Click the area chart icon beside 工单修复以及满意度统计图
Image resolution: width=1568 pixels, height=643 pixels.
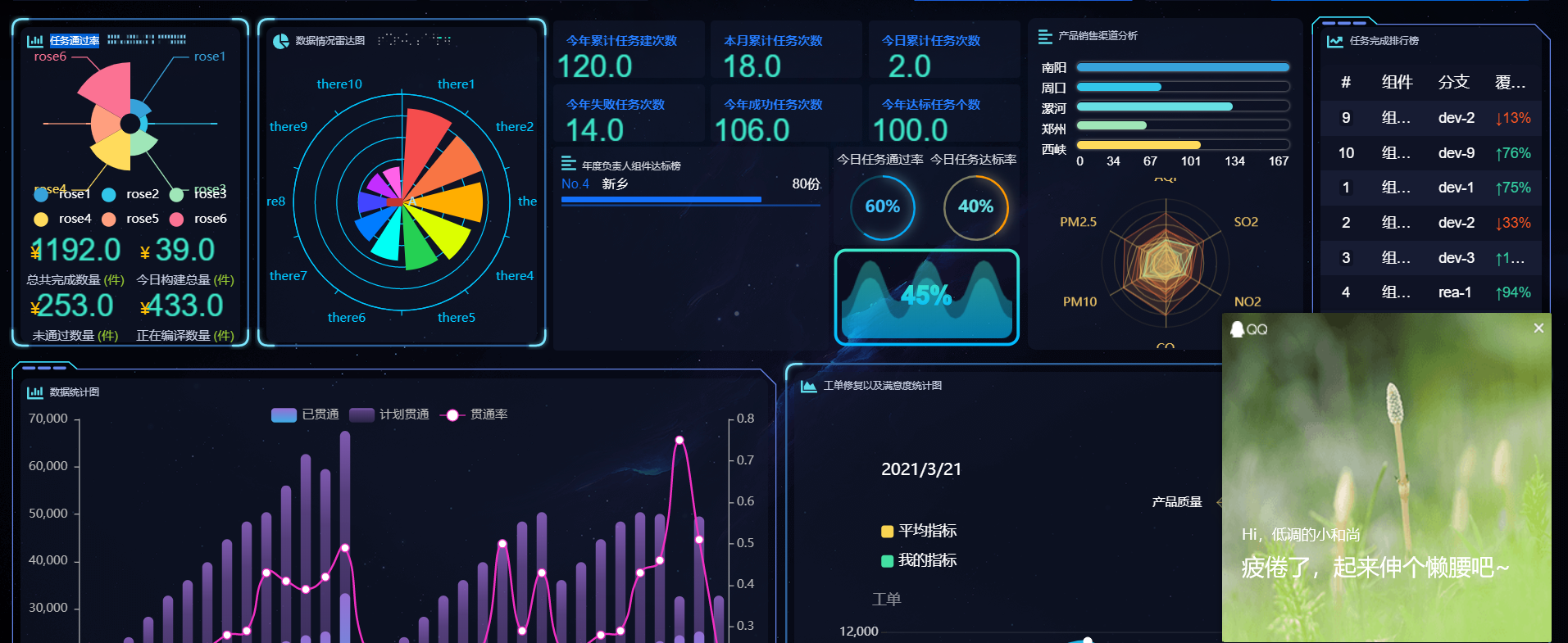[808, 386]
